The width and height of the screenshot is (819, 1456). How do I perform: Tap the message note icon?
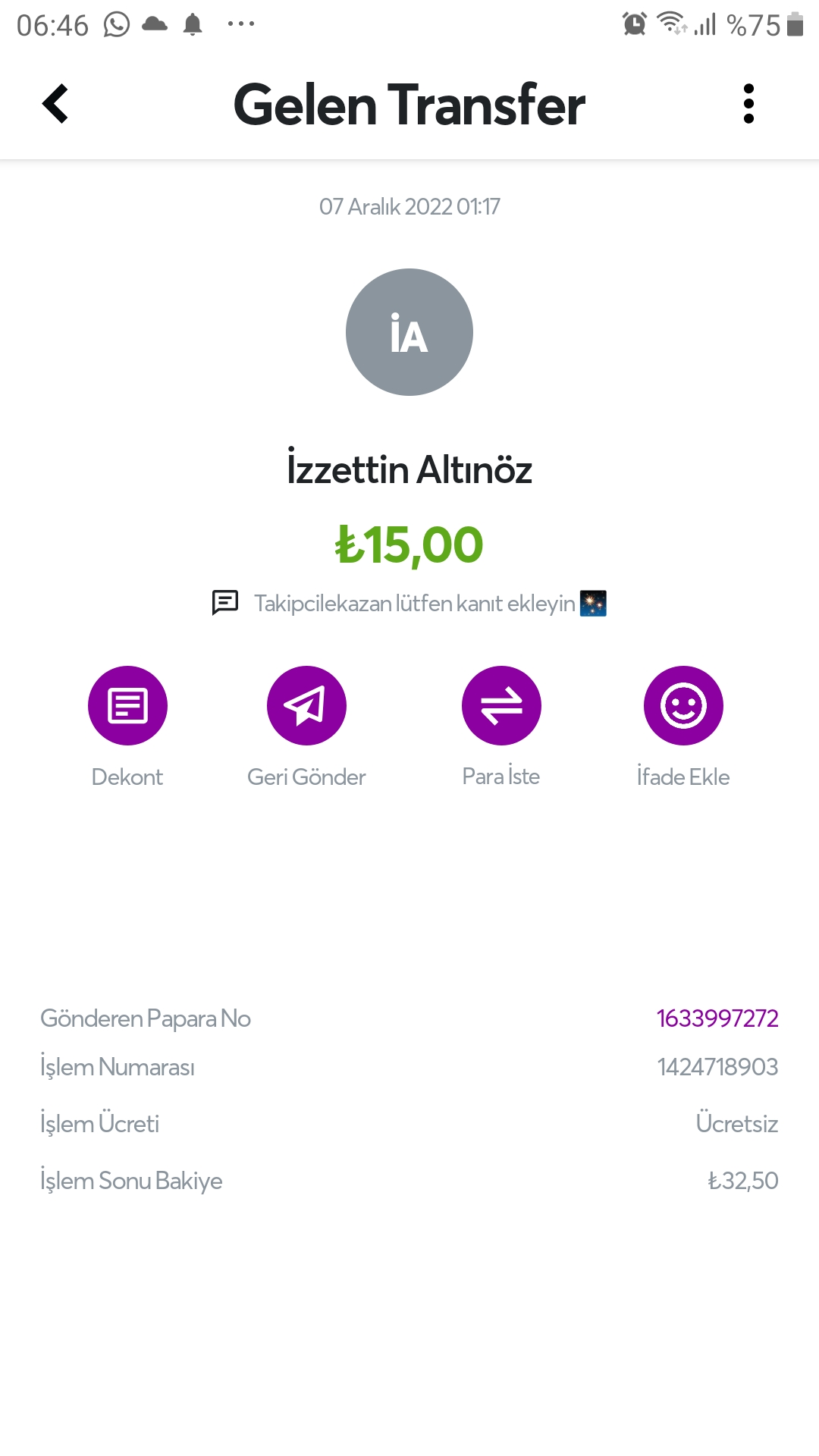(x=225, y=603)
